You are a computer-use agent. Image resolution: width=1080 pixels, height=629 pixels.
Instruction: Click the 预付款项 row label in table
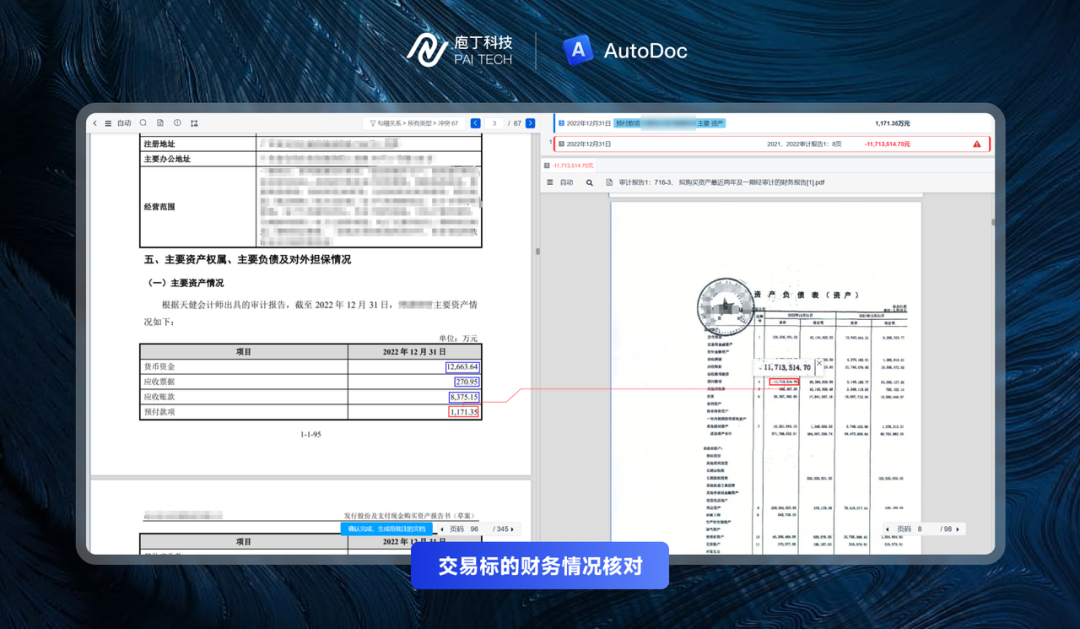click(159, 412)
